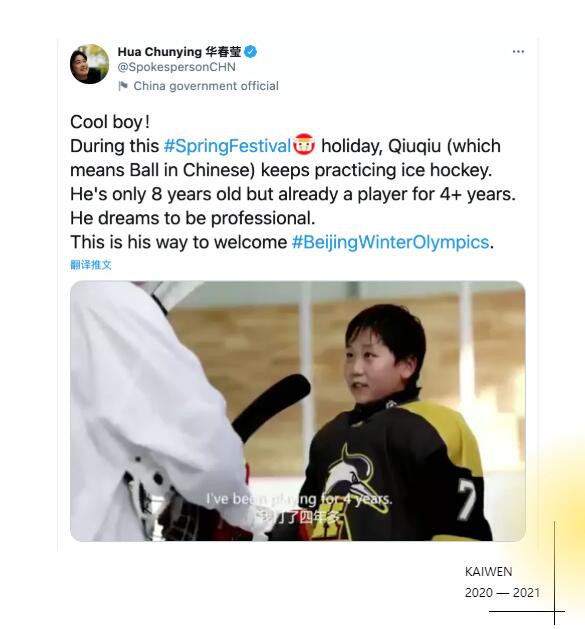
Task: Click the Hua Chunying display name
Action: (179, 52)
